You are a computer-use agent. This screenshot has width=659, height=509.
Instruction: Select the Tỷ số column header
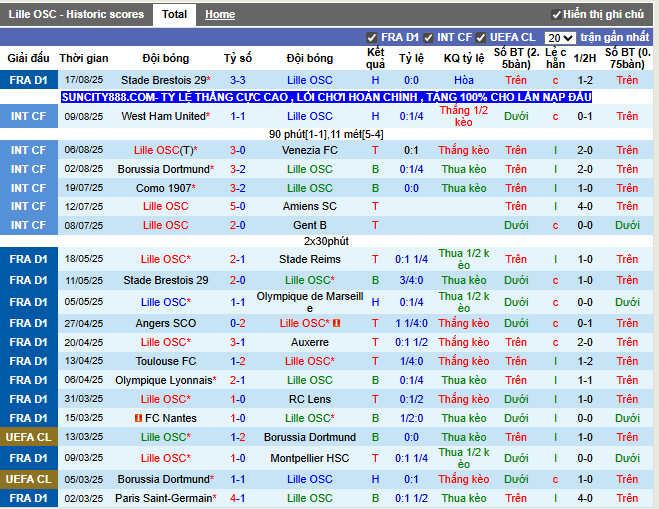238,58
